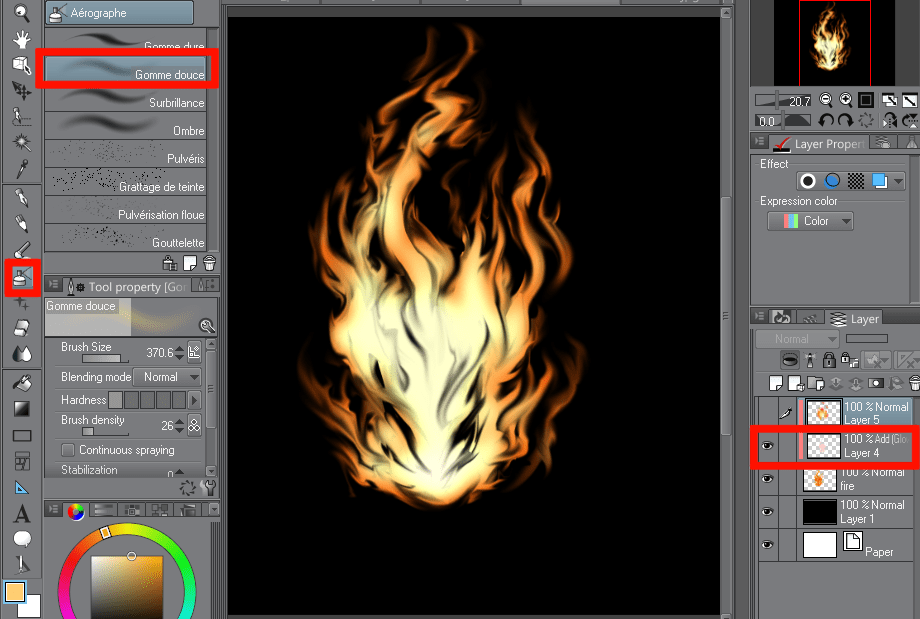Open the Blending mode Normal dropdown
Screen dimensions: 920x619
click(167, 377)
